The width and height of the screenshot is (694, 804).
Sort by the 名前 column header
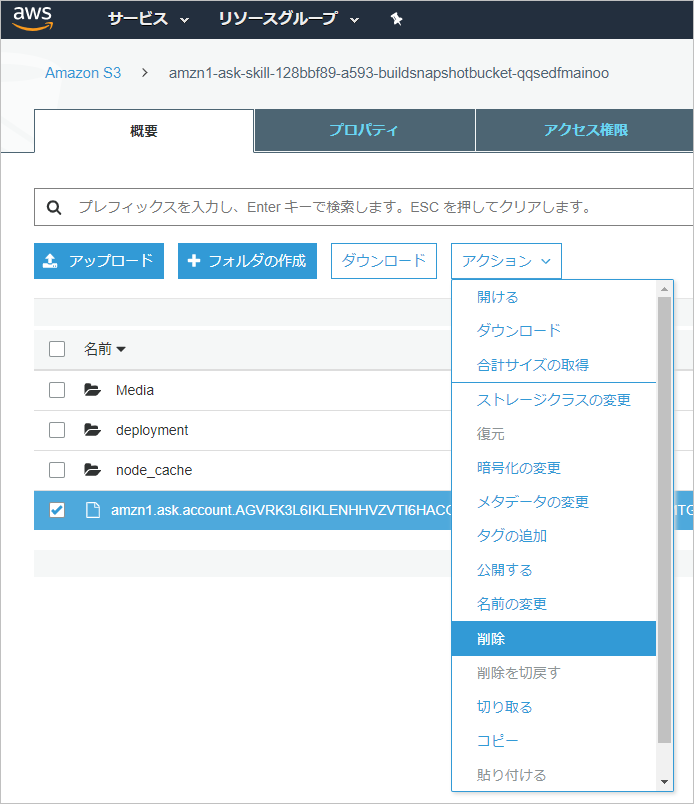105,349
